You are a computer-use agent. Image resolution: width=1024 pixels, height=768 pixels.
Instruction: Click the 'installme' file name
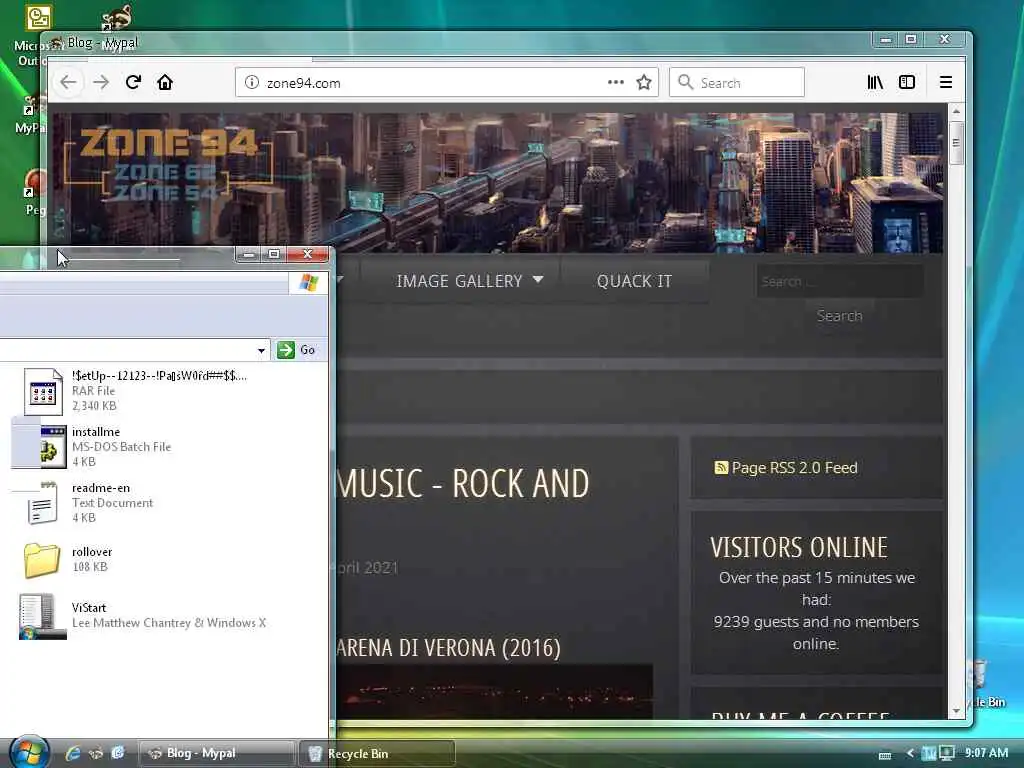[96, 432]
